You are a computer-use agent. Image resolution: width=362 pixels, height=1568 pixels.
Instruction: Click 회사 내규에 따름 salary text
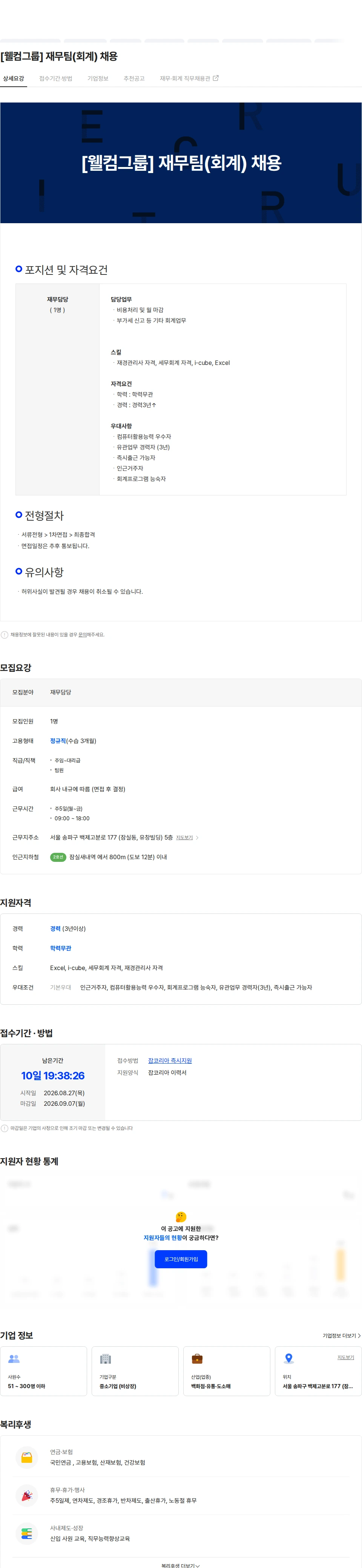click(87, 789)
